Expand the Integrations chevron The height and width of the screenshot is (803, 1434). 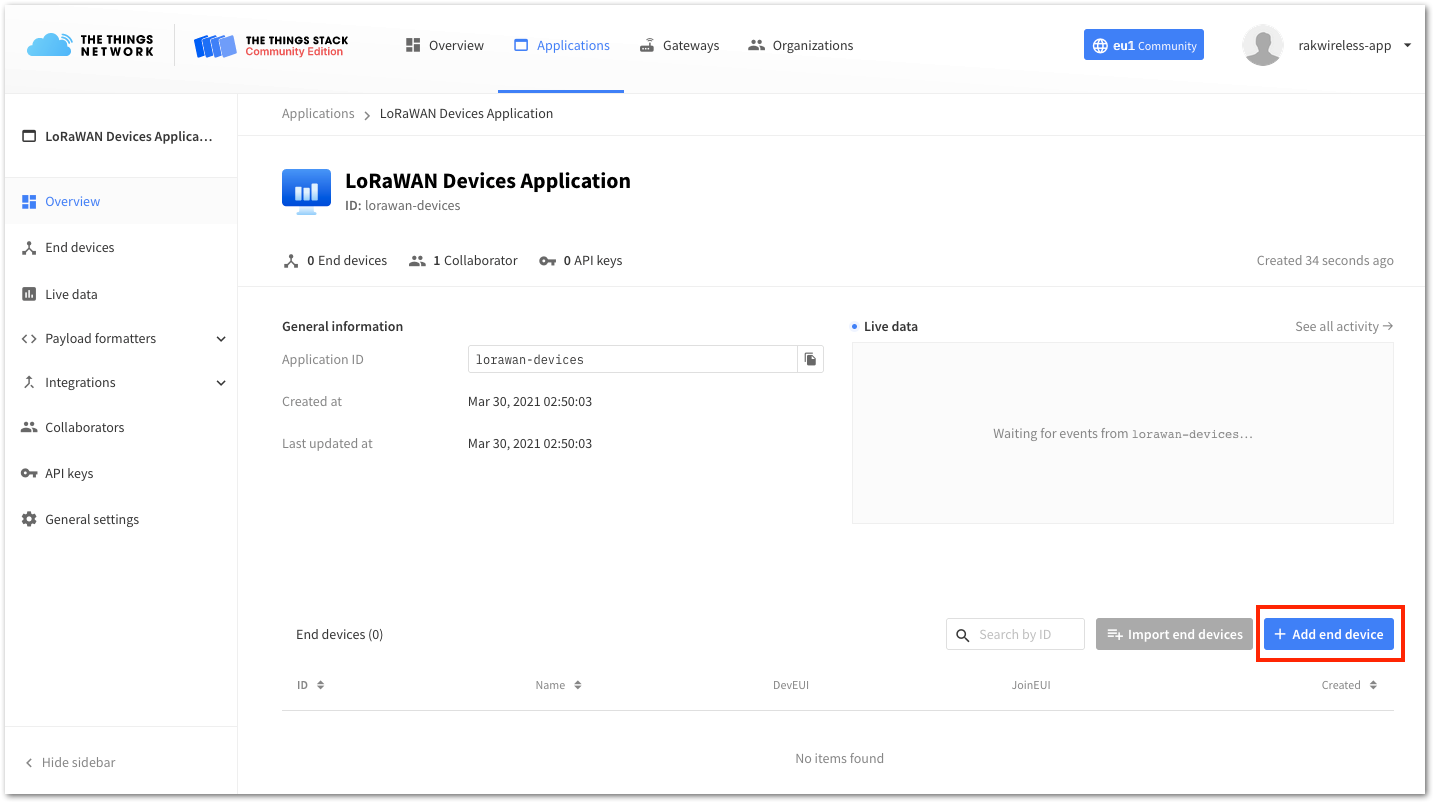(221, 383)
